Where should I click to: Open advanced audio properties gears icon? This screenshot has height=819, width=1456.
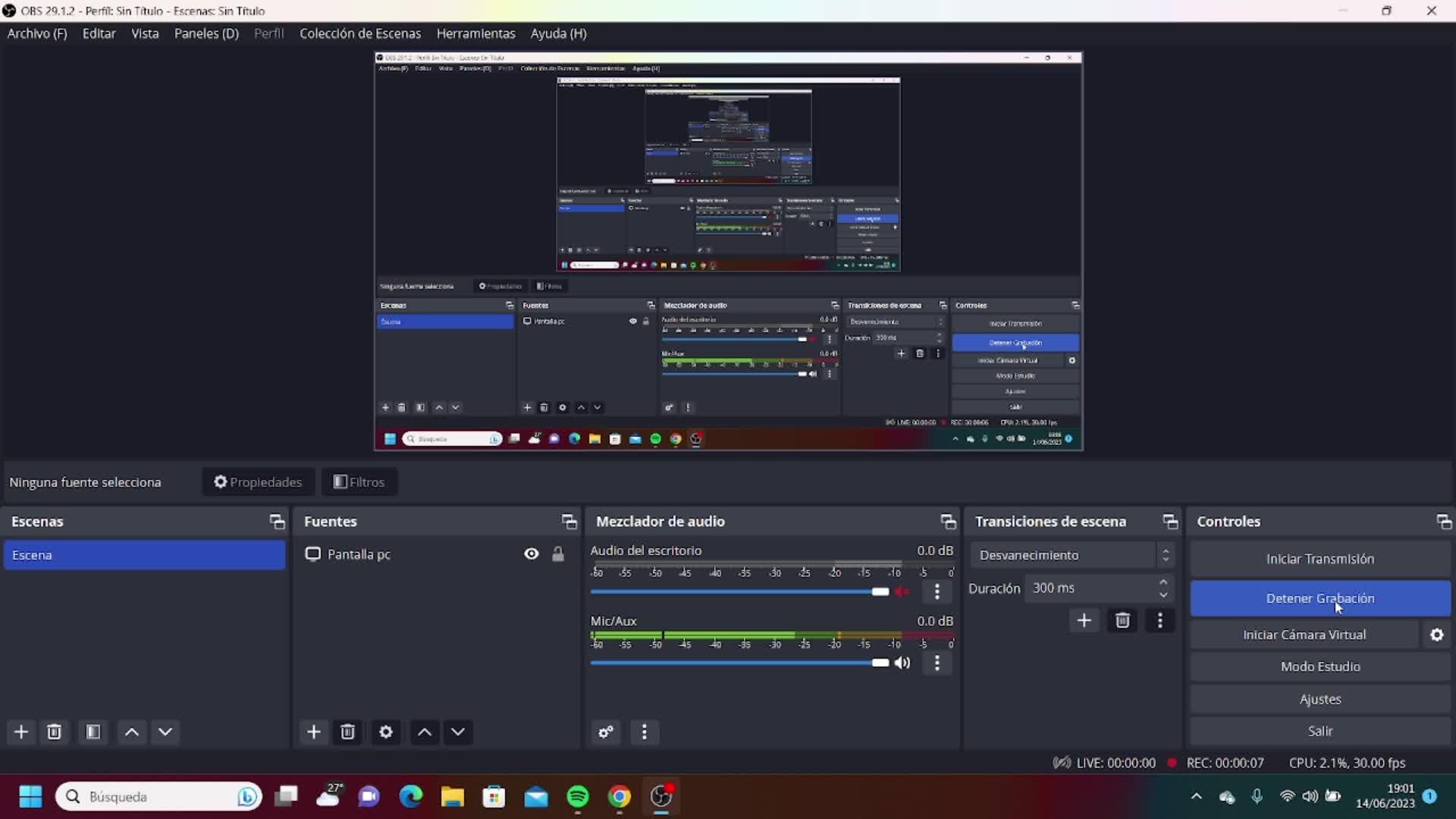click(x=606, y=732)
